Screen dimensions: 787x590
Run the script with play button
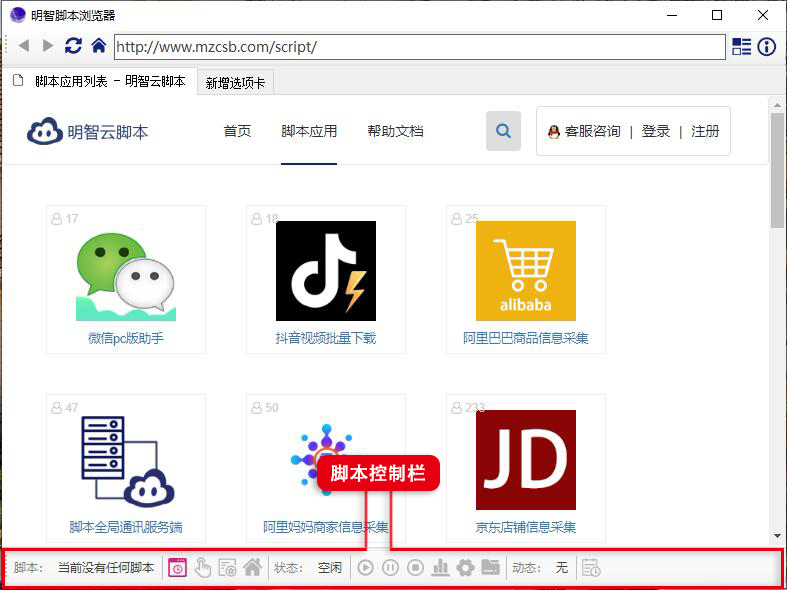coord(366,568)
